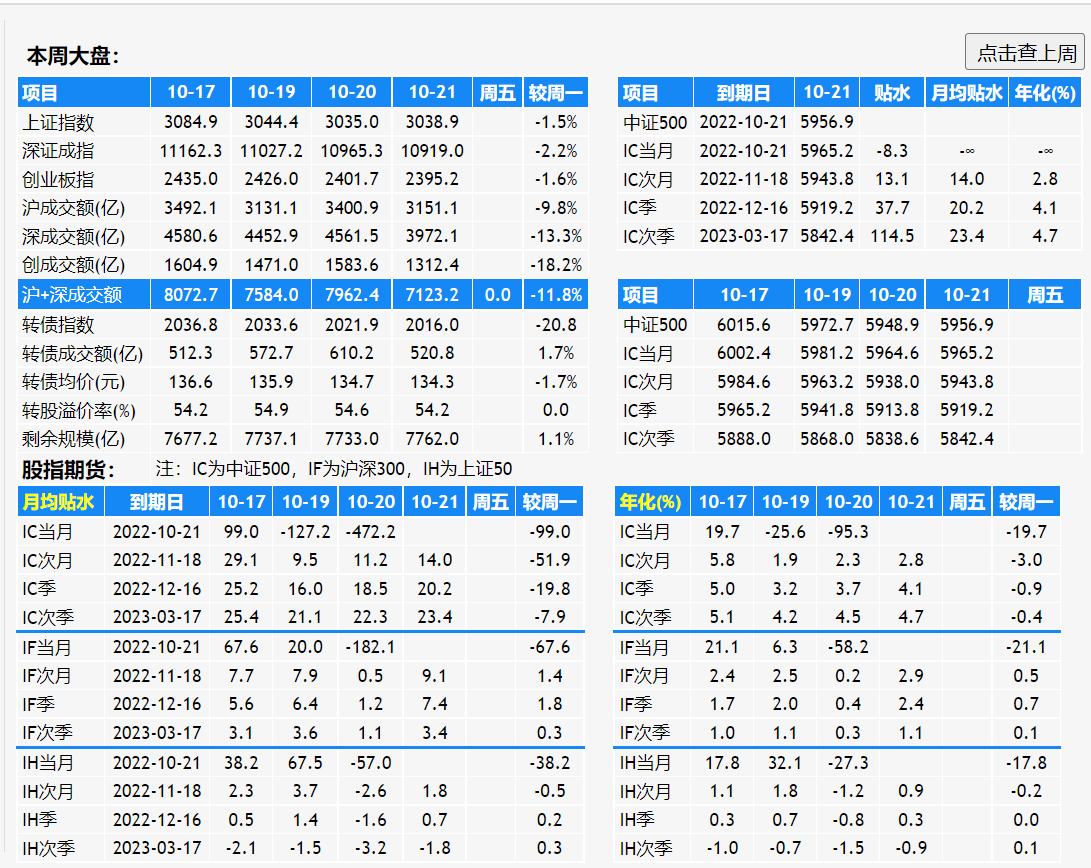The image size is (1091, 868).
Task: Click the 较周一 header in the 本周大盘 table
Action: click(556, 93)
